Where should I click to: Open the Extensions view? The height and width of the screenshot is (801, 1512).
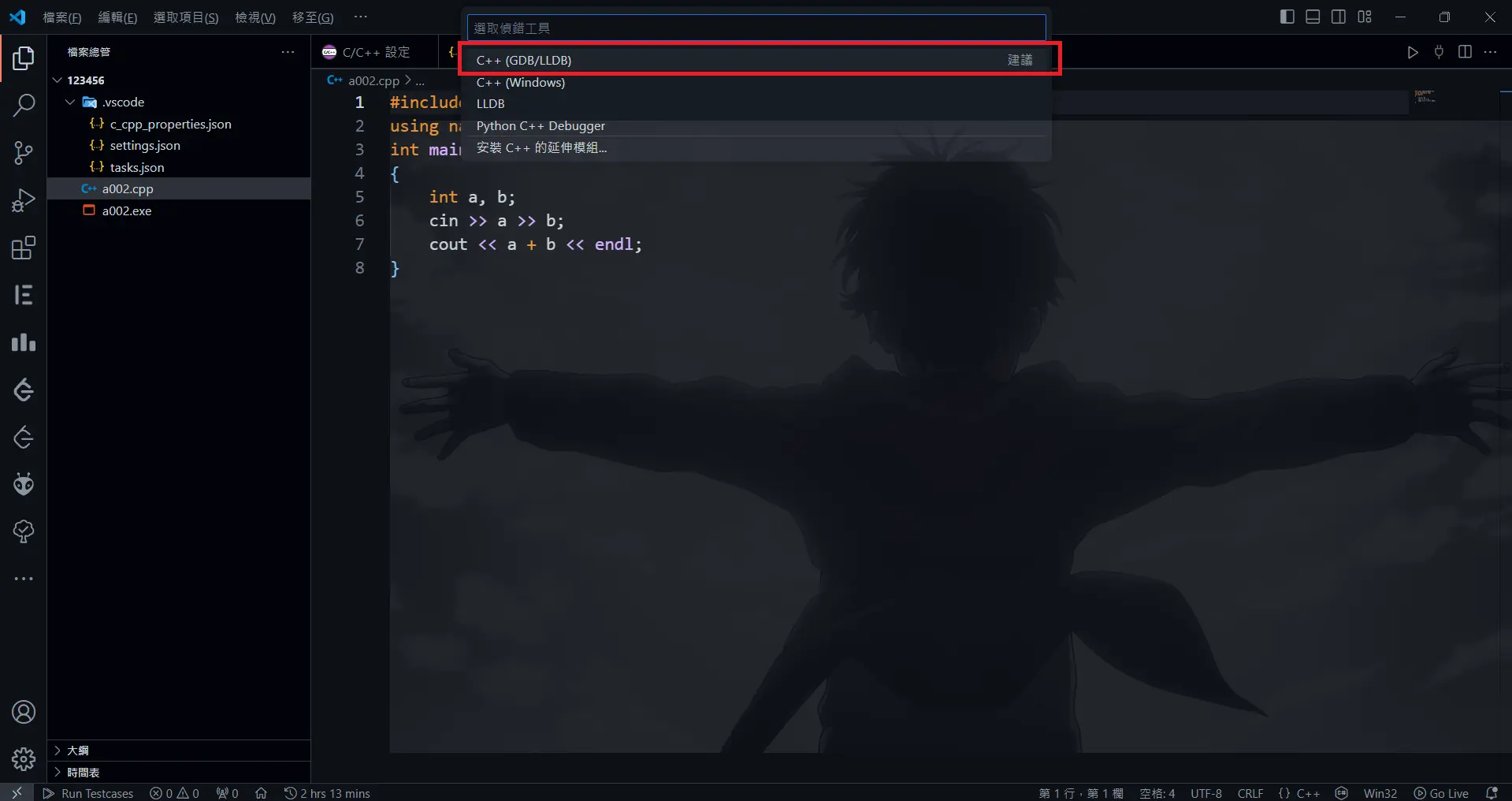pos(24,248)
